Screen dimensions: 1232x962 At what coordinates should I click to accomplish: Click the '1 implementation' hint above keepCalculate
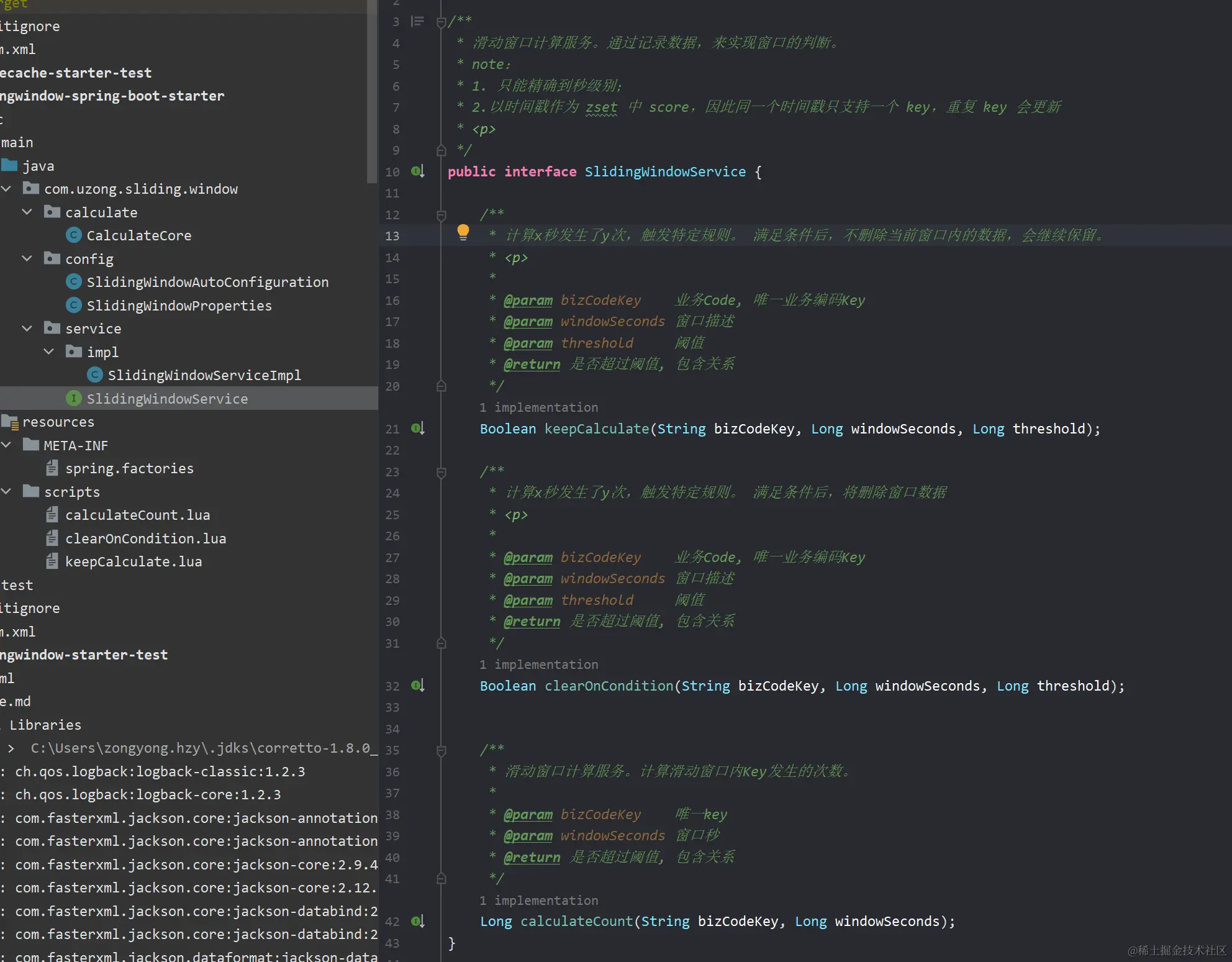point(538,407)
